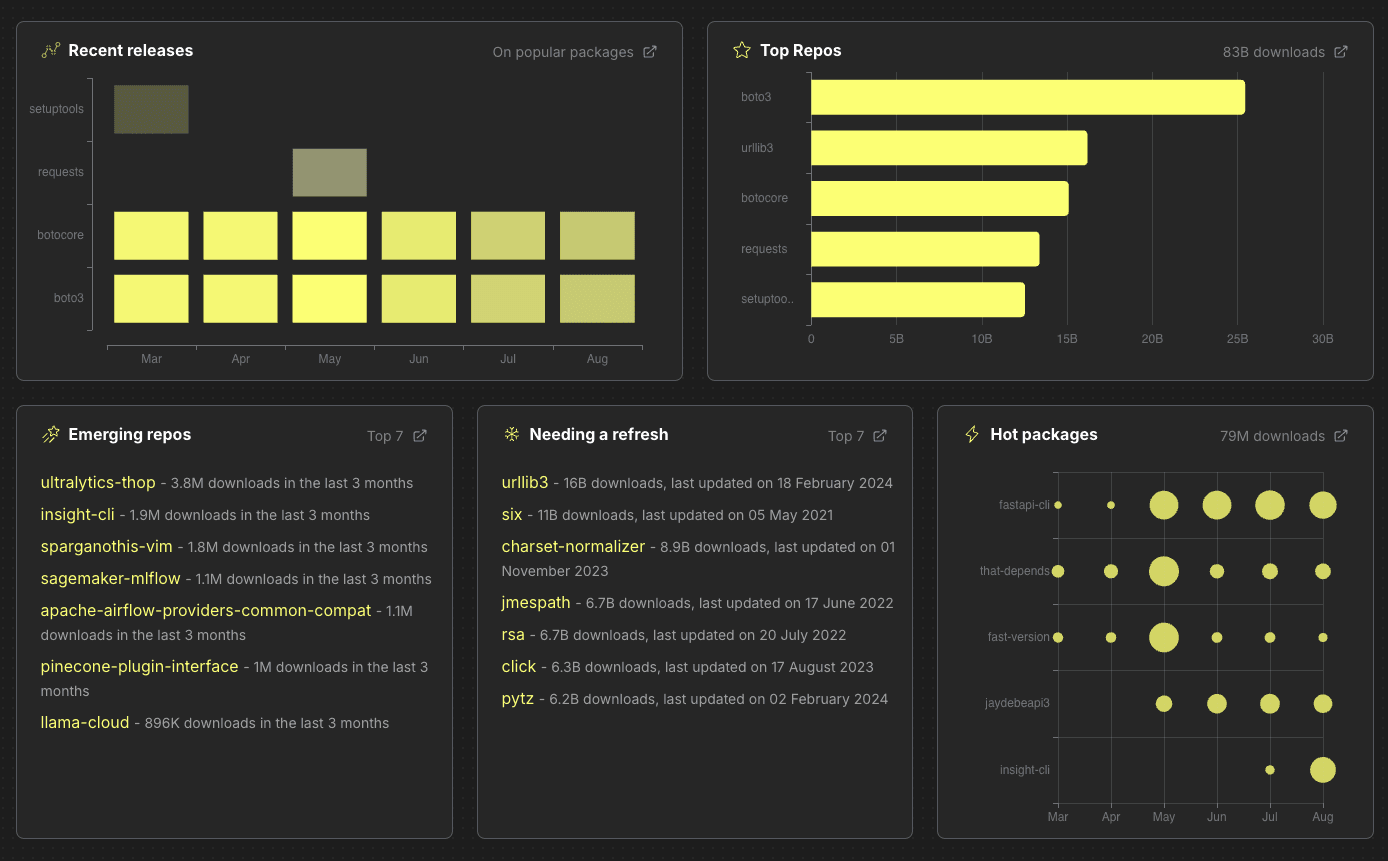
Task: Open external link beside 83B downloads
Action: pyautogui.click(x=1341, y=52)
